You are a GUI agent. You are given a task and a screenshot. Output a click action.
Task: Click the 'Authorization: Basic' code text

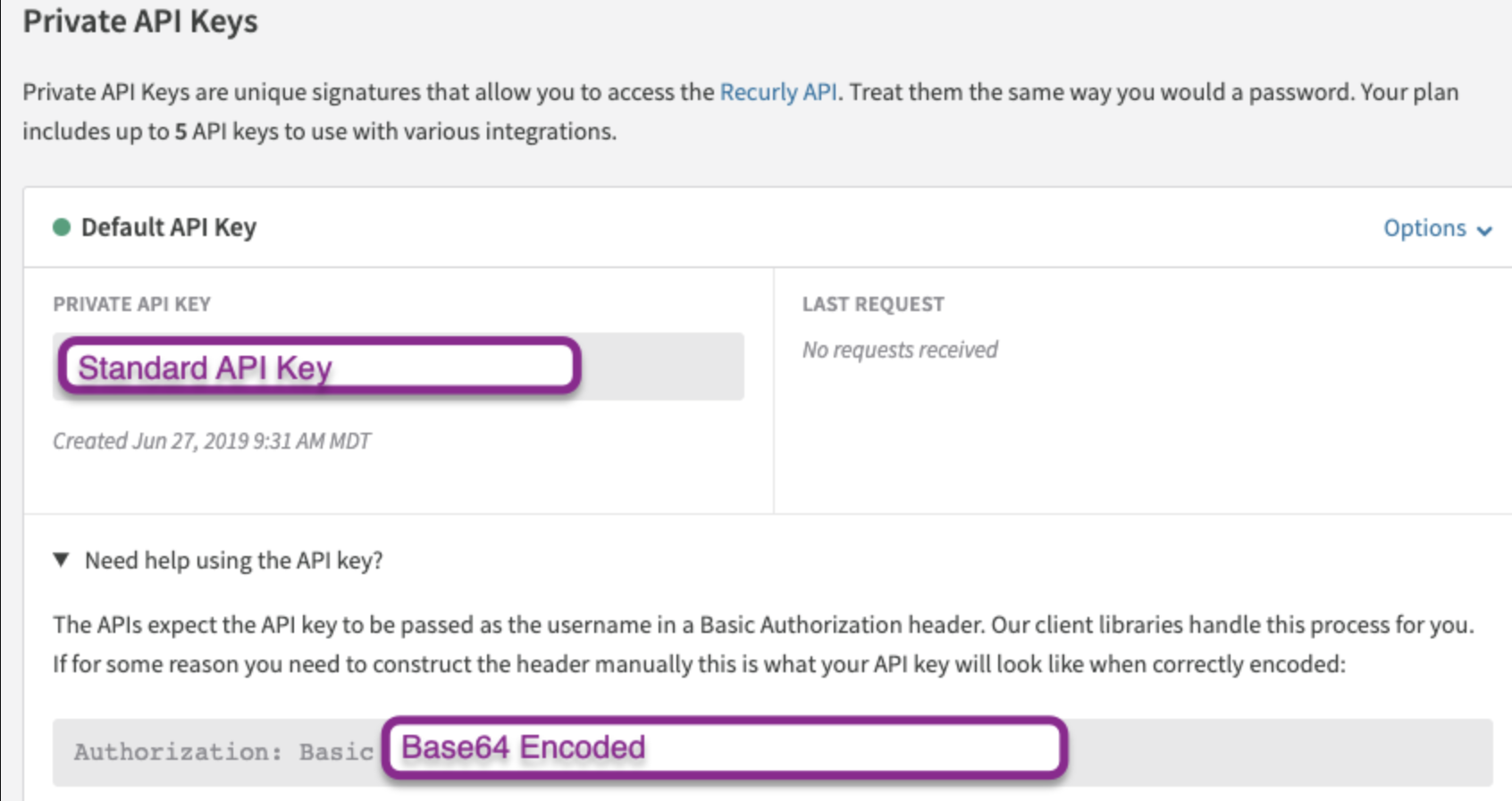click(223, 752)
